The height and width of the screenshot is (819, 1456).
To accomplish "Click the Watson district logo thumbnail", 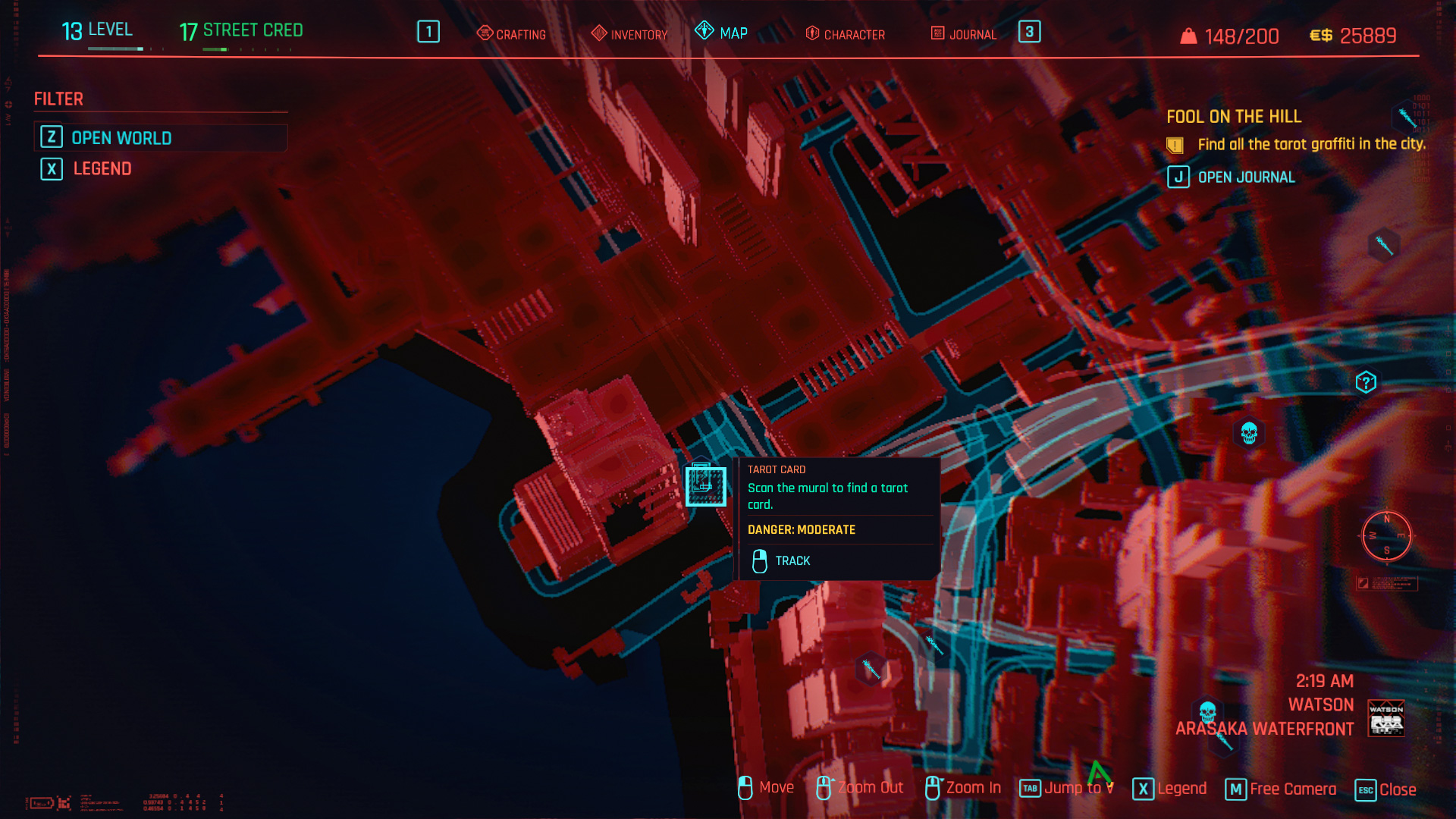I will 1385,718.
